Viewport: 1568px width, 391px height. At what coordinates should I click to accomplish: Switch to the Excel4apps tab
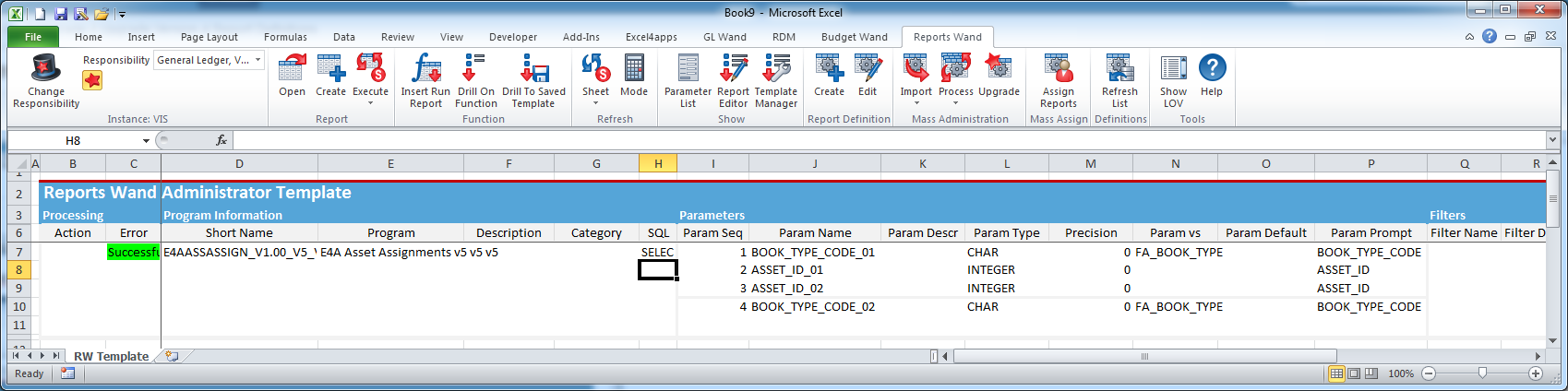coord(652,37)
